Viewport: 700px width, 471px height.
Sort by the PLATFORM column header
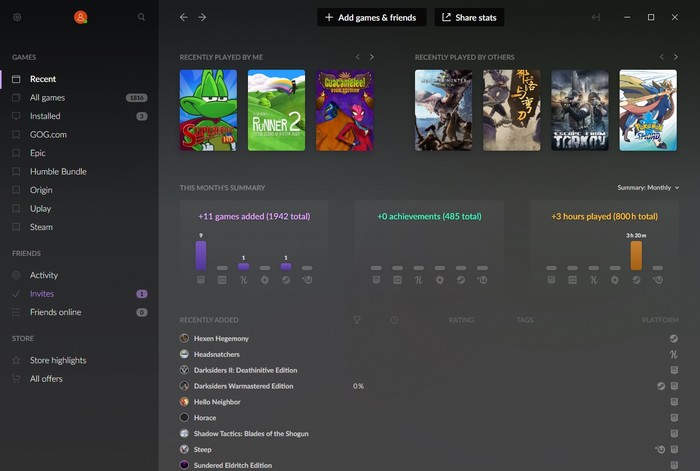[660, 320]
